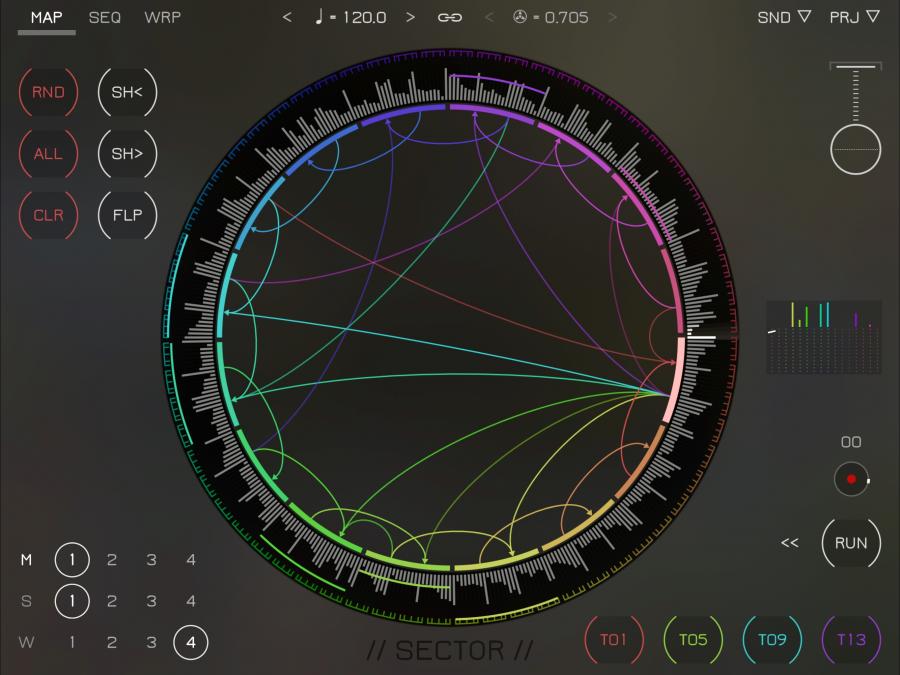Select M row option 1
The image size is (900, 675).
(x=72, y=560)
